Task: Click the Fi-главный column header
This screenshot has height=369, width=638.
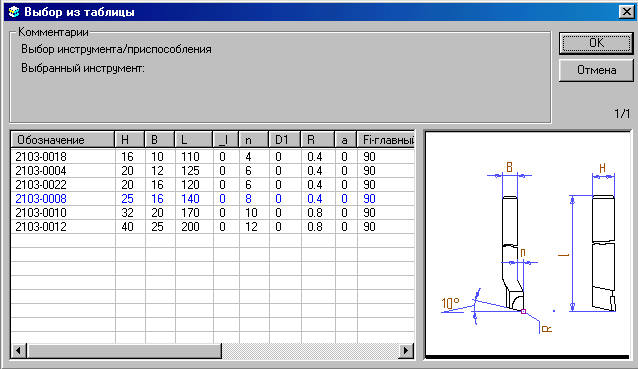Action: coord(386,140)
